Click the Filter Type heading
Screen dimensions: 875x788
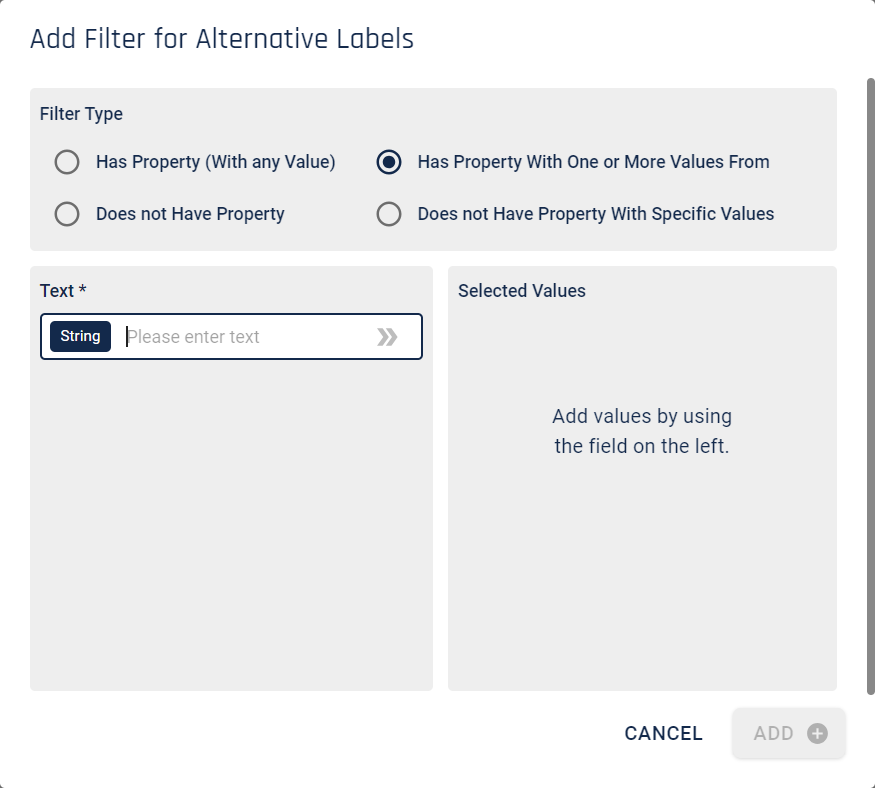click(81, 114)
